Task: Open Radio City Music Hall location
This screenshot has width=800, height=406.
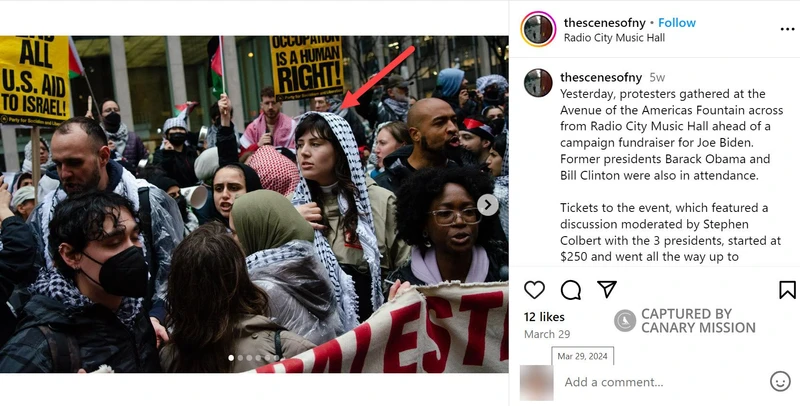Action: click(x=614, y=38)
